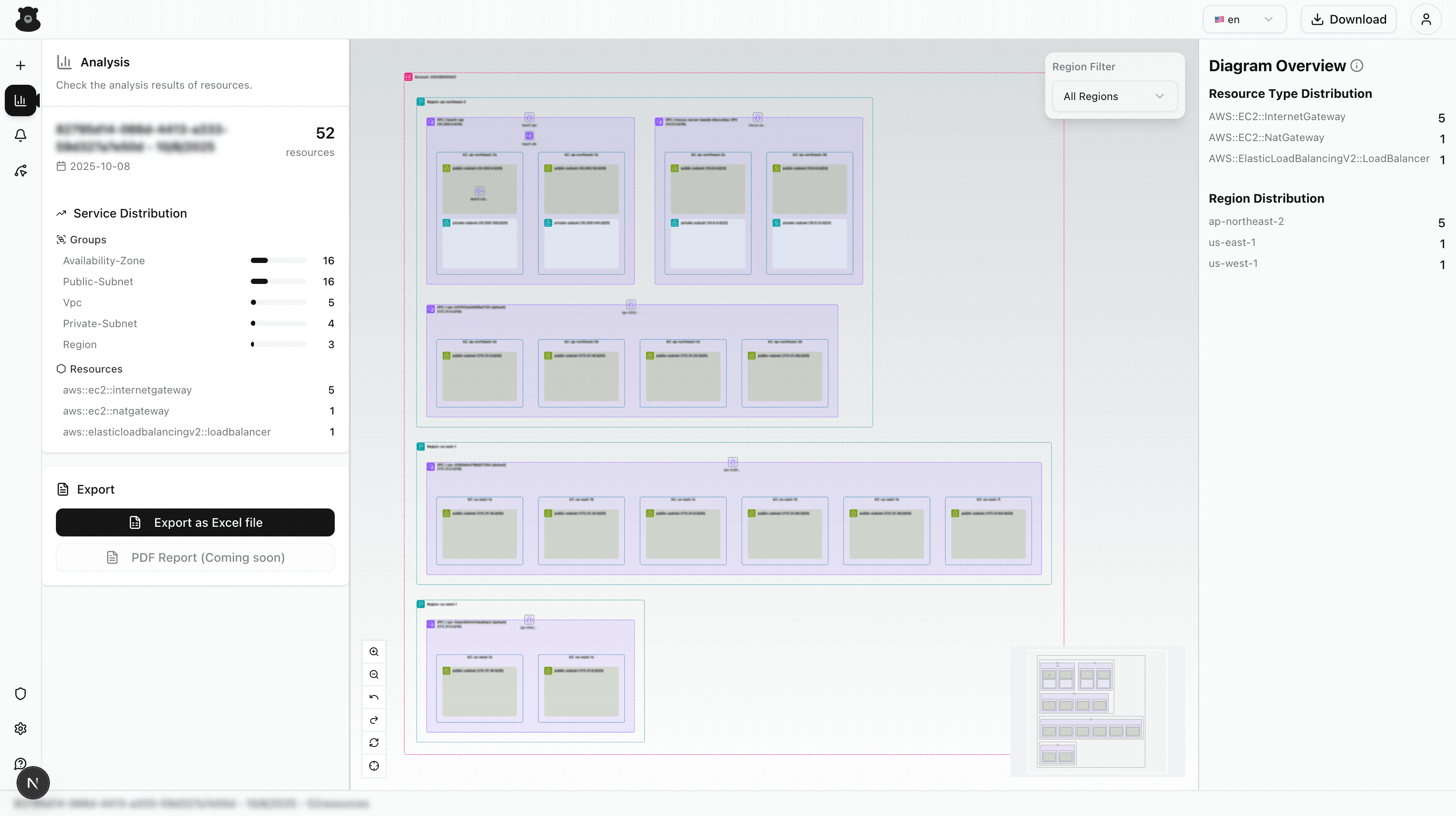
Task: Click the Download button
Action: pyautogui.click(x=1348, y=19)
